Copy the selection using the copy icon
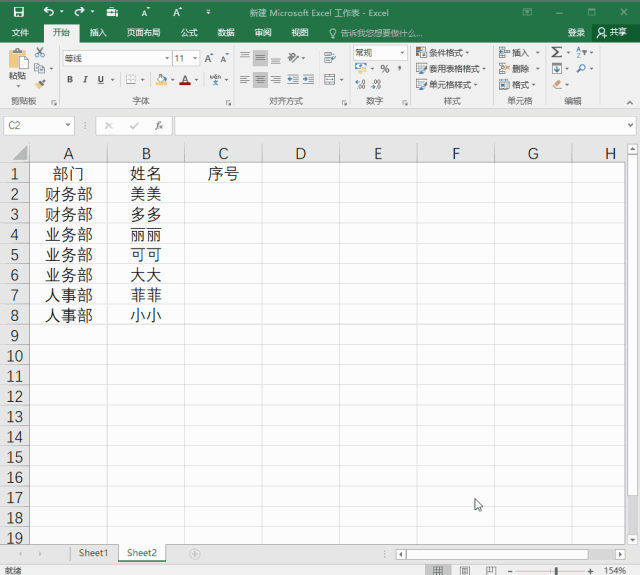This screenshot has height=575, width=640. coord(40,68)
